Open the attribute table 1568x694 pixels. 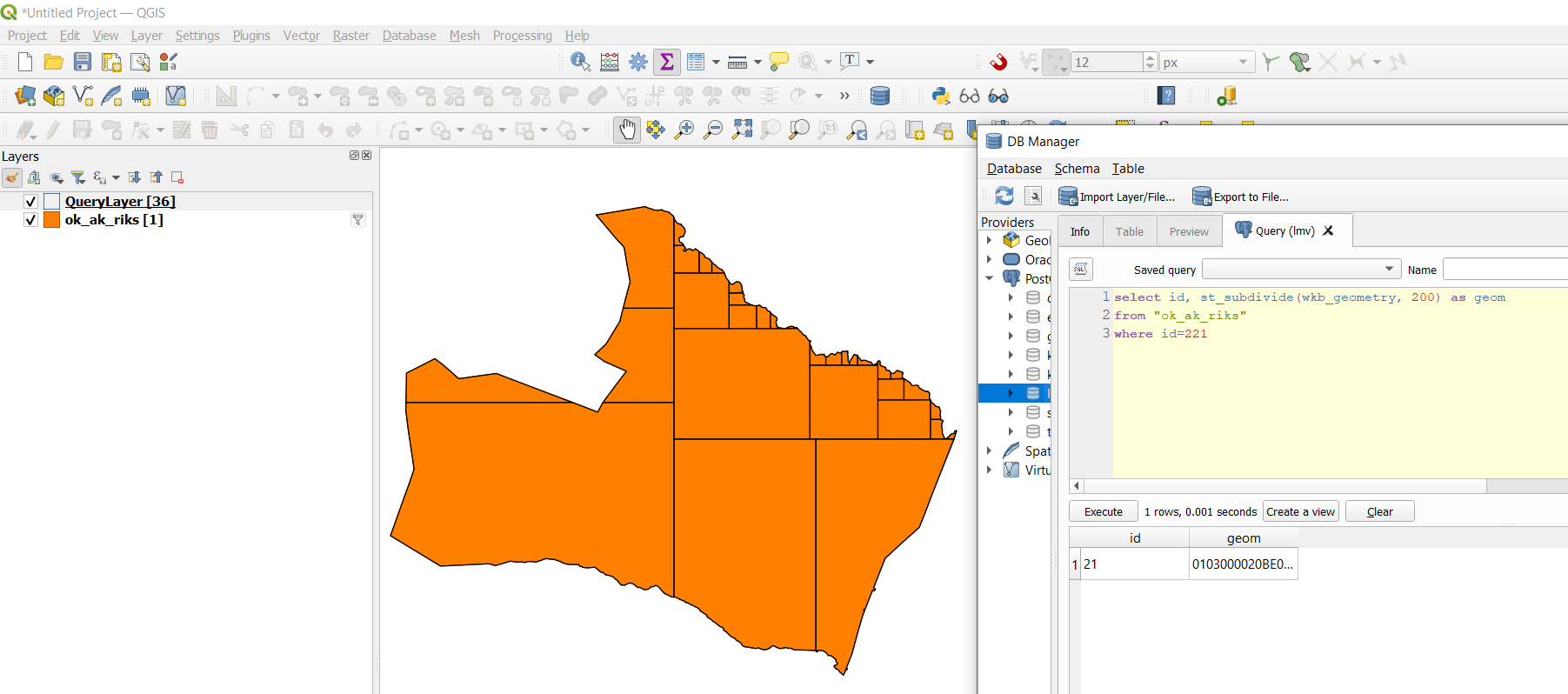coord(696,62)
